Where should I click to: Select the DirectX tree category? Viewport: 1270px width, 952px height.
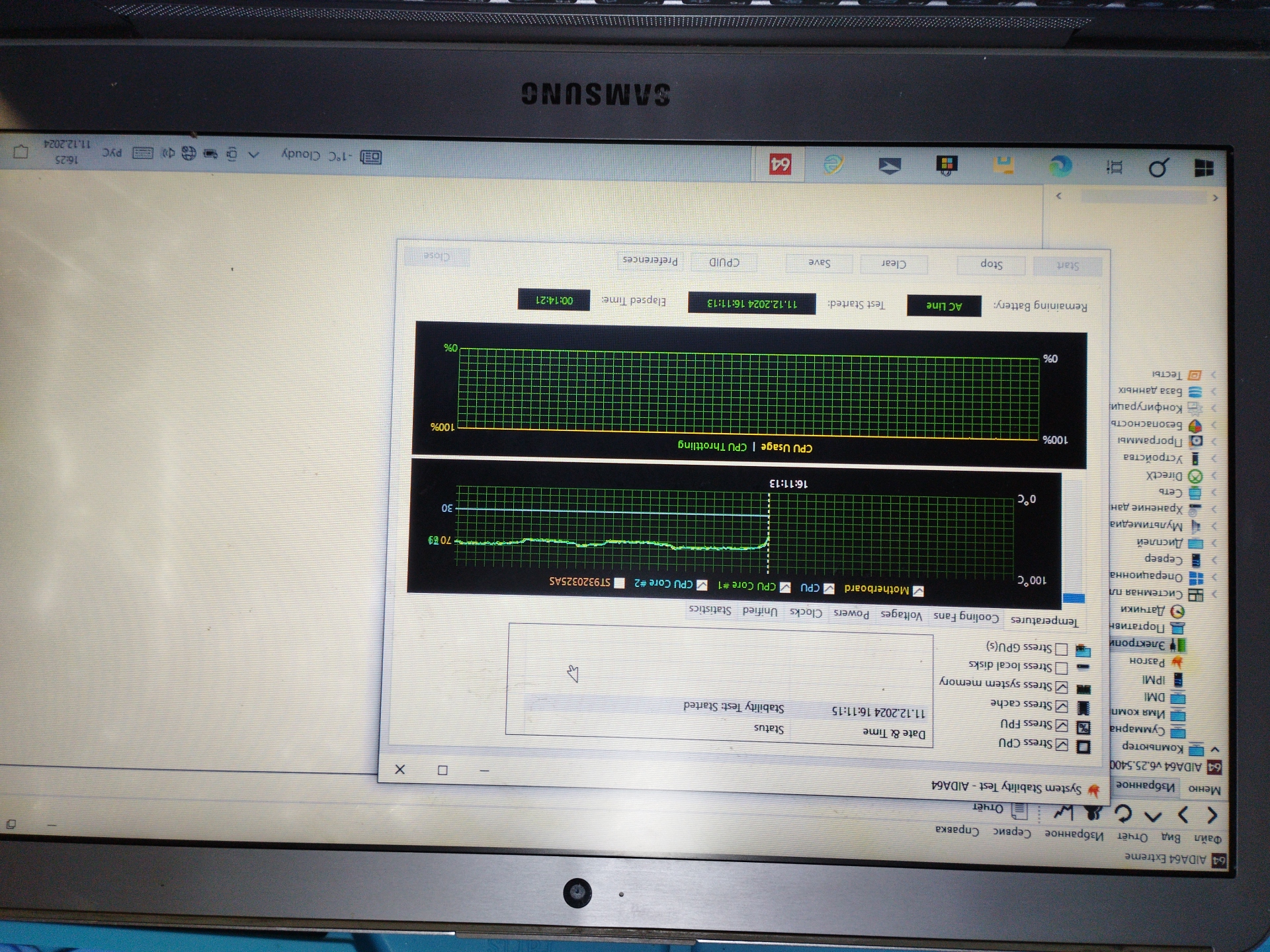1174,475
